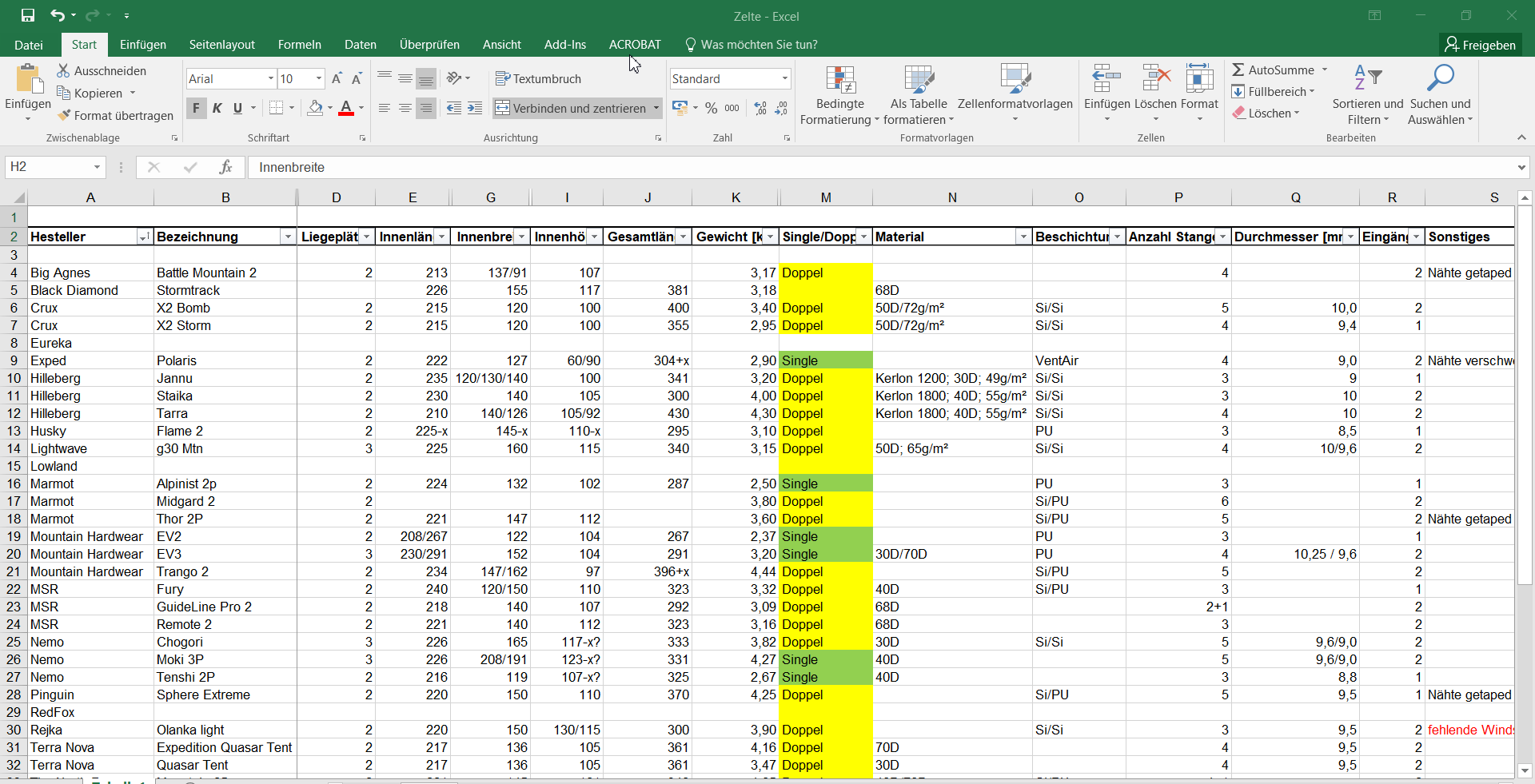Click the text orientation icon
The height and width of the screenshot is (784, 1535).
click(454, 78)
